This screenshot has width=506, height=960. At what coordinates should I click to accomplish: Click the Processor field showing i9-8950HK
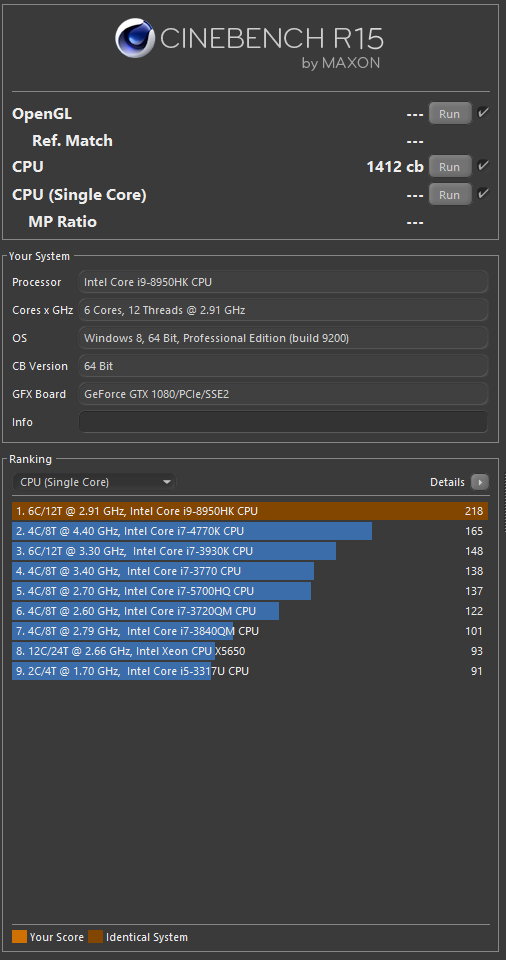coord(284,282)
